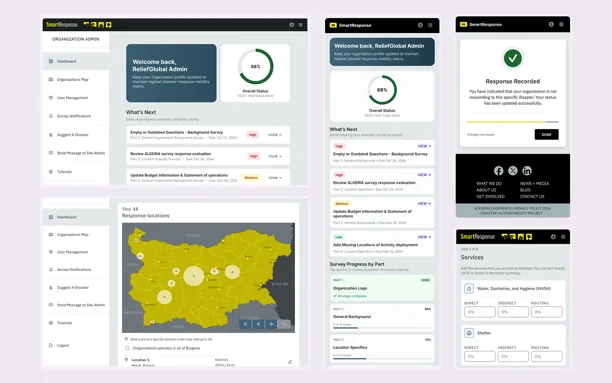Click the LinkedIn icon in the black footer
This screenshot has width=612, height=383.
527,171
